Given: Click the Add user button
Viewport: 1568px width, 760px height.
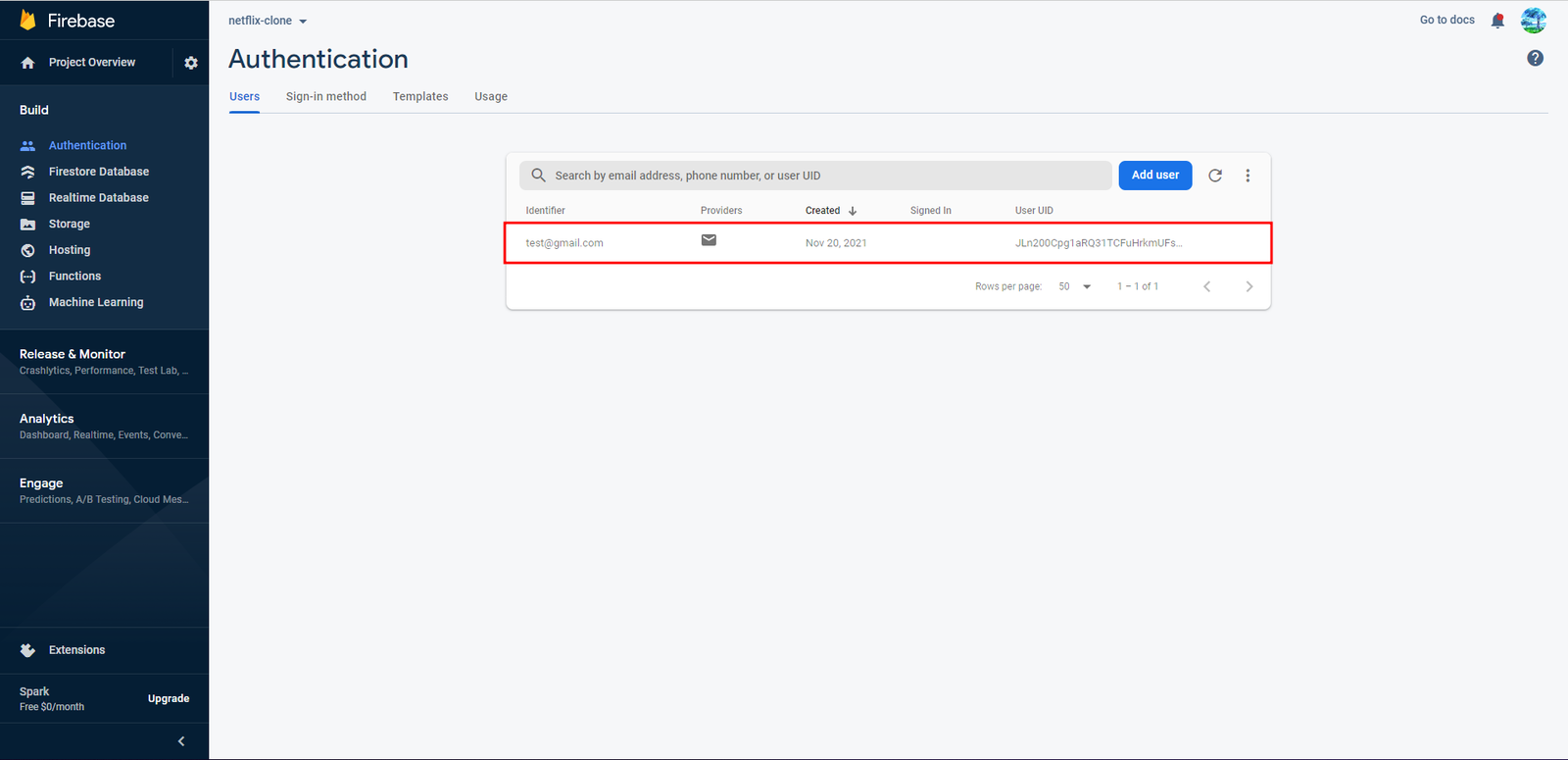Looking at the screenshot, I should click(1155, 176).
